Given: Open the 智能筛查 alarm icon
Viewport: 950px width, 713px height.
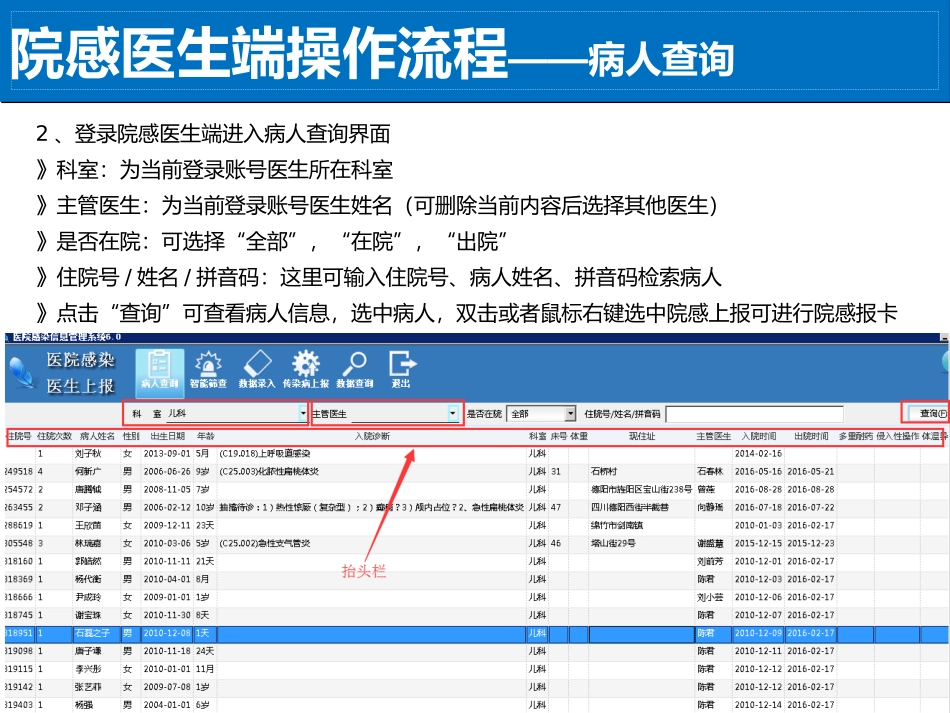Looking at the screenshot, I should pos(208,369).
